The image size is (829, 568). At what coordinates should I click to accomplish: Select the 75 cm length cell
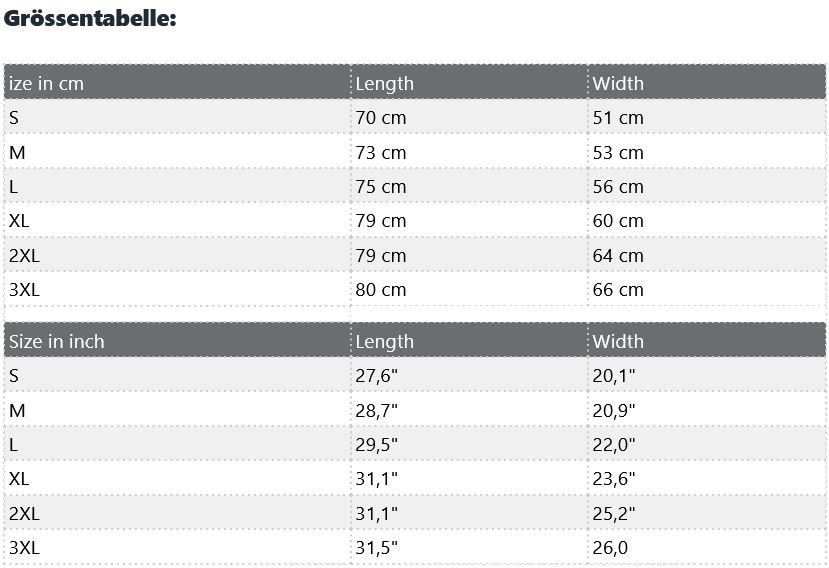pos(381,187)
